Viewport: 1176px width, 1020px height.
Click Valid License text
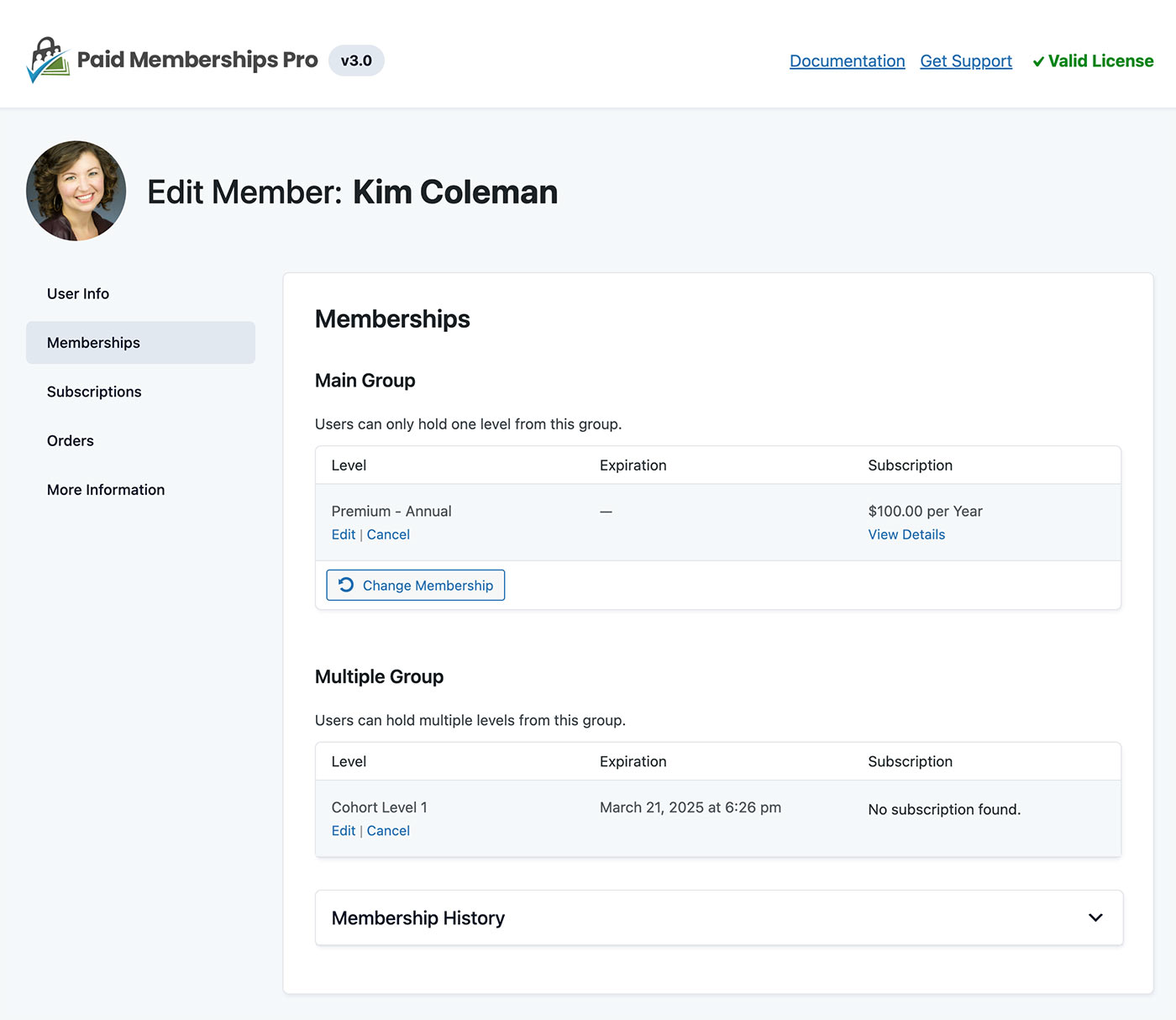[x=1101, y=60]
